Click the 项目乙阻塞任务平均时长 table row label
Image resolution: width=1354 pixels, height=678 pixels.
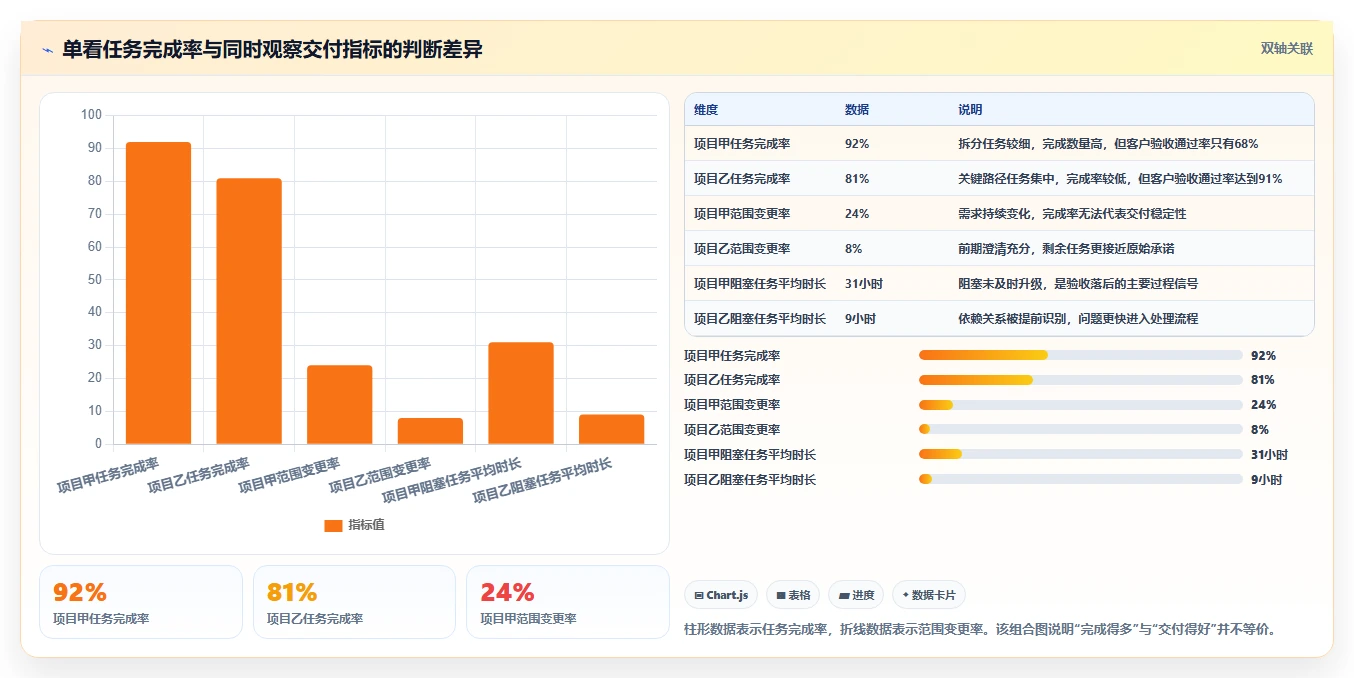pos(760,319)
